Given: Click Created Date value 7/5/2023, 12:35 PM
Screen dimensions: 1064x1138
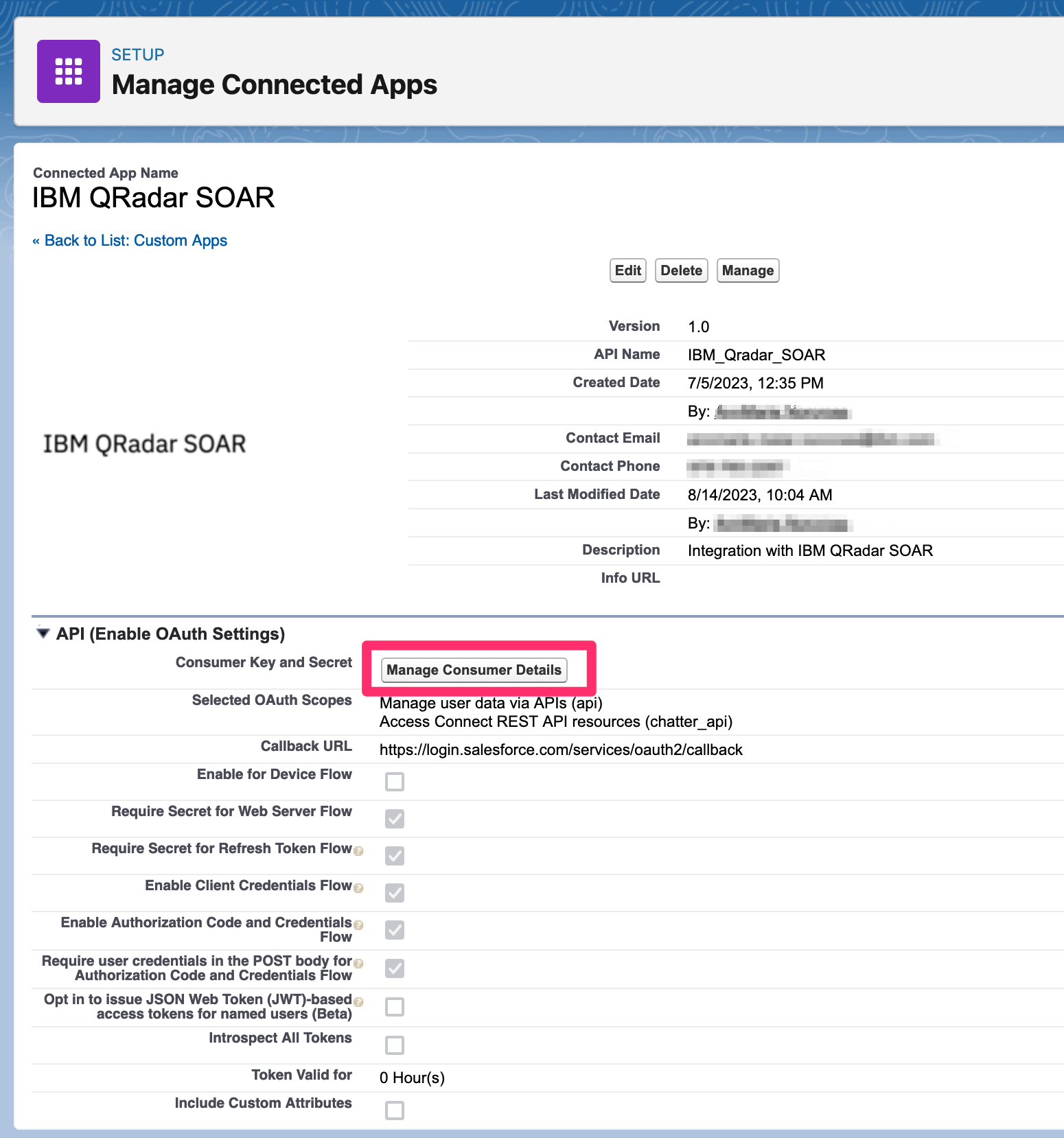Looking at the screenshot, I should coord(756,383).
